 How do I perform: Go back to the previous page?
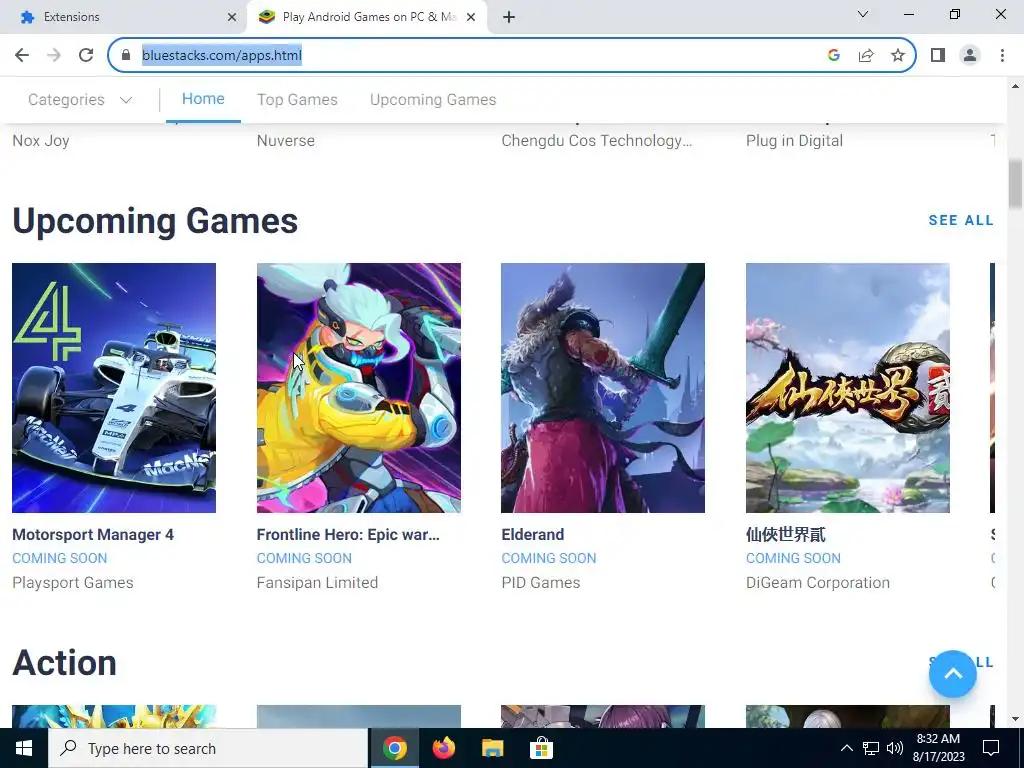click(22, 56)
